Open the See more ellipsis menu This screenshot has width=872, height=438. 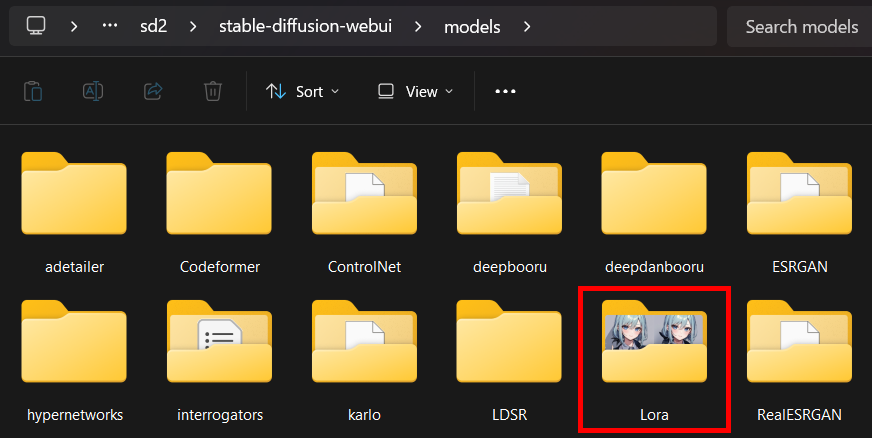pos(505,91)
